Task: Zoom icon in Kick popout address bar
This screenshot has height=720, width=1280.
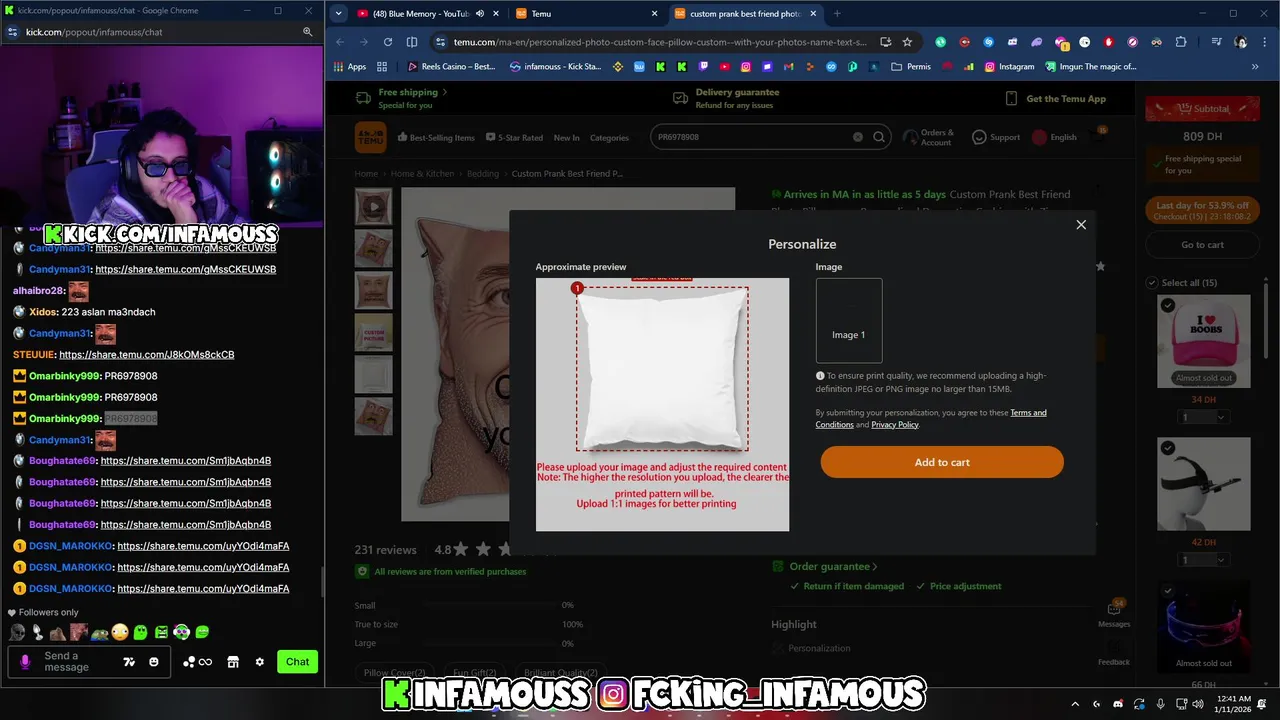Action: pos(308,32)
